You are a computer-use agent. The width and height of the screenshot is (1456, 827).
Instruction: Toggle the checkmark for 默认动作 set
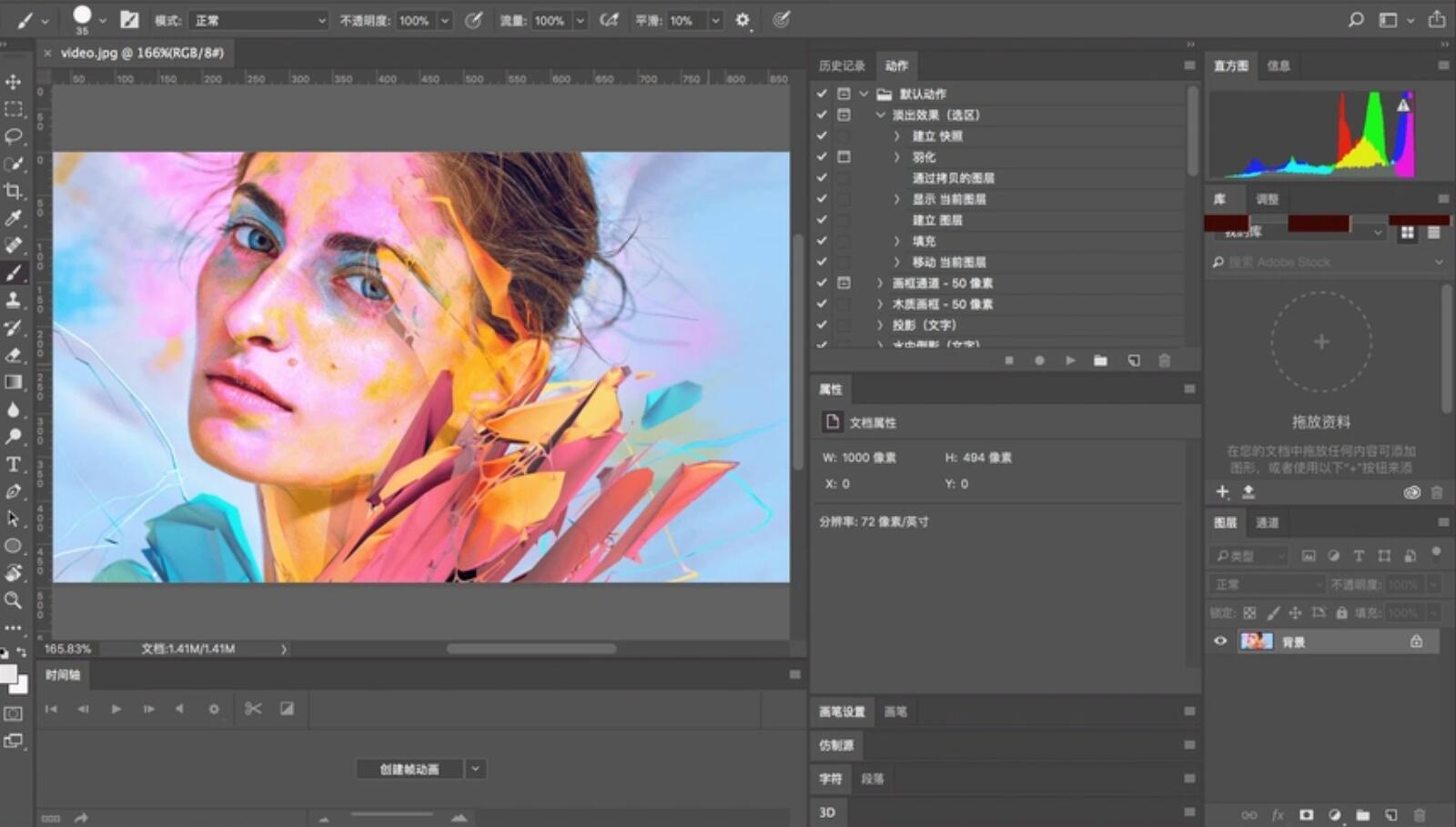point(822,94)
